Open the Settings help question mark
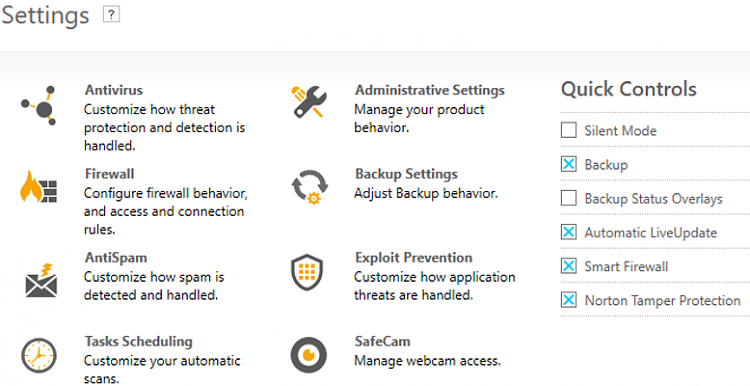The image size is (750, 386). (111, 15)
